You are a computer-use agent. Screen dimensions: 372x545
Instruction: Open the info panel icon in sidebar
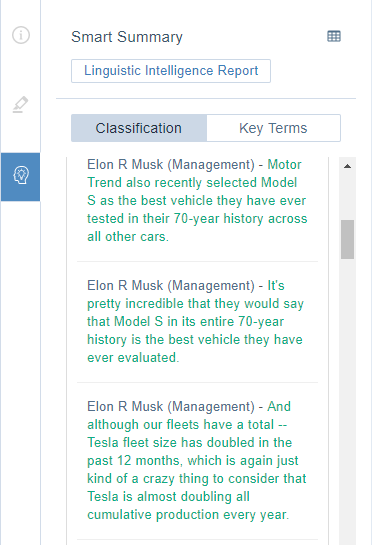[21, 35]
